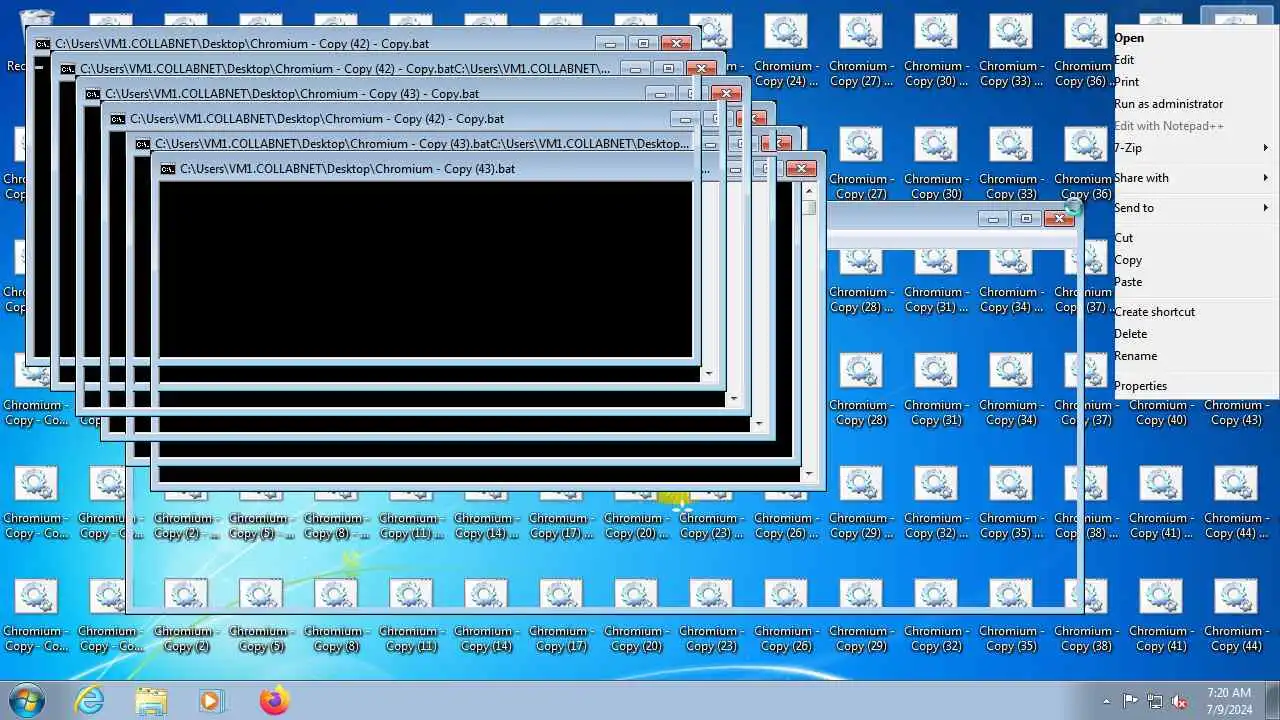Expand the Send to submenu arrow
Screen dimensions: 1280x720
pyautogui.click(x=1266, y=208)
